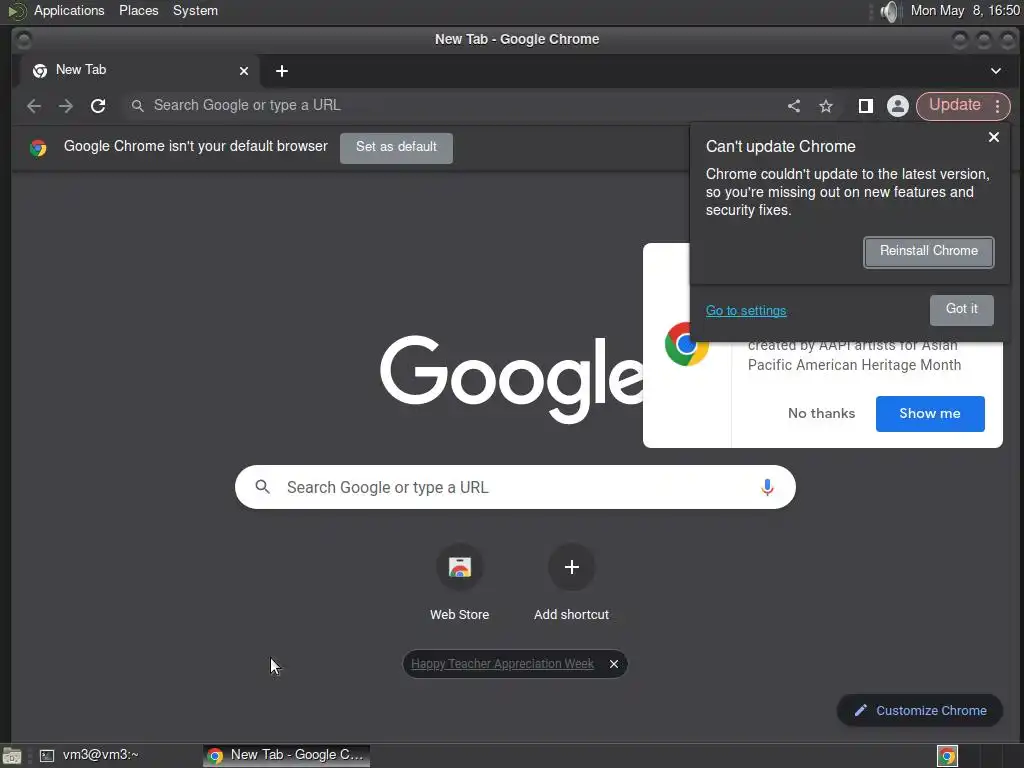
Task: Open the Happy Teacher Appreciation Week link
Action: pos(502,664)
